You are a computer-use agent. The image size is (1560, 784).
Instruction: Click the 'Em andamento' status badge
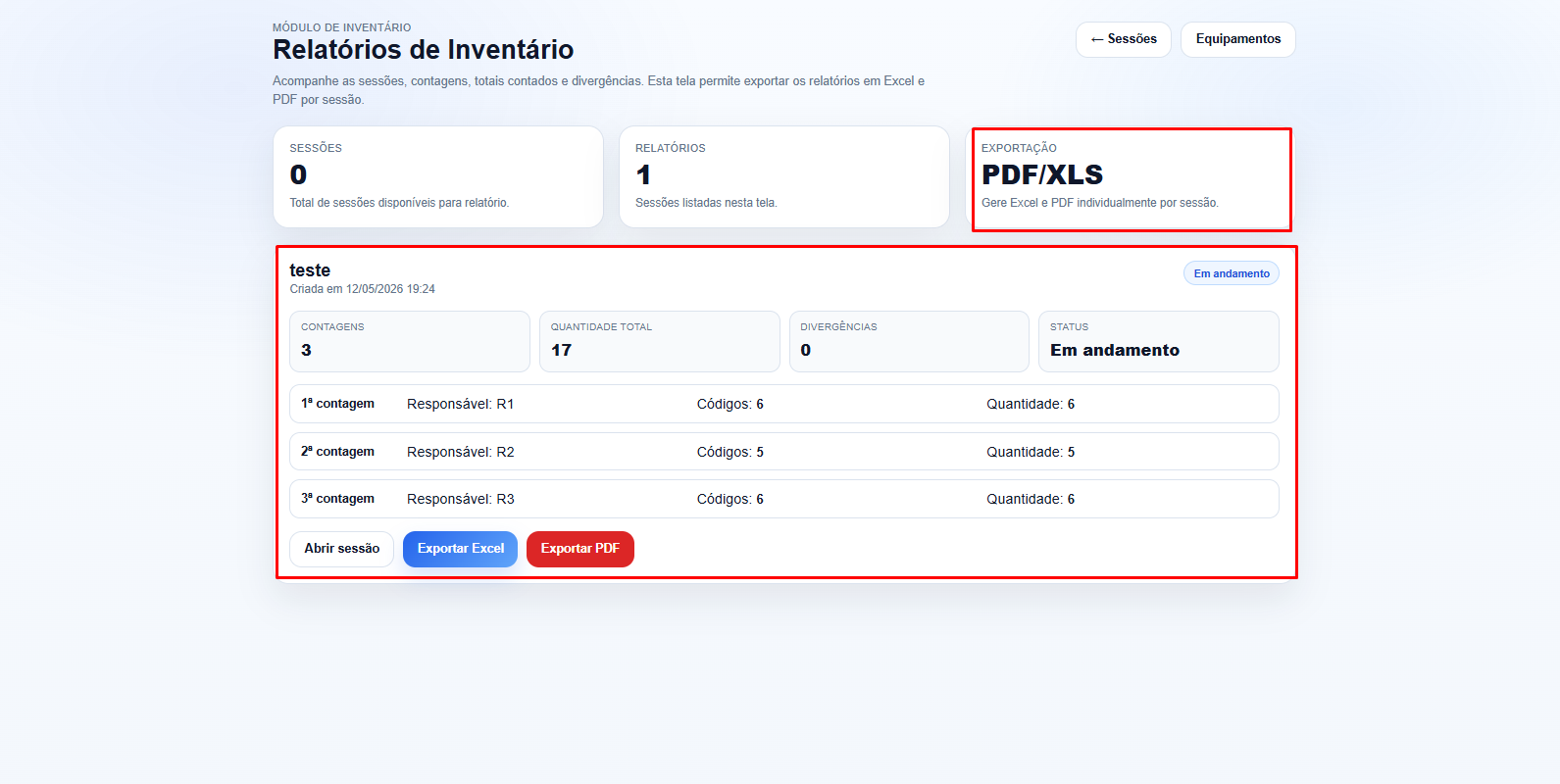[1232, 273]
